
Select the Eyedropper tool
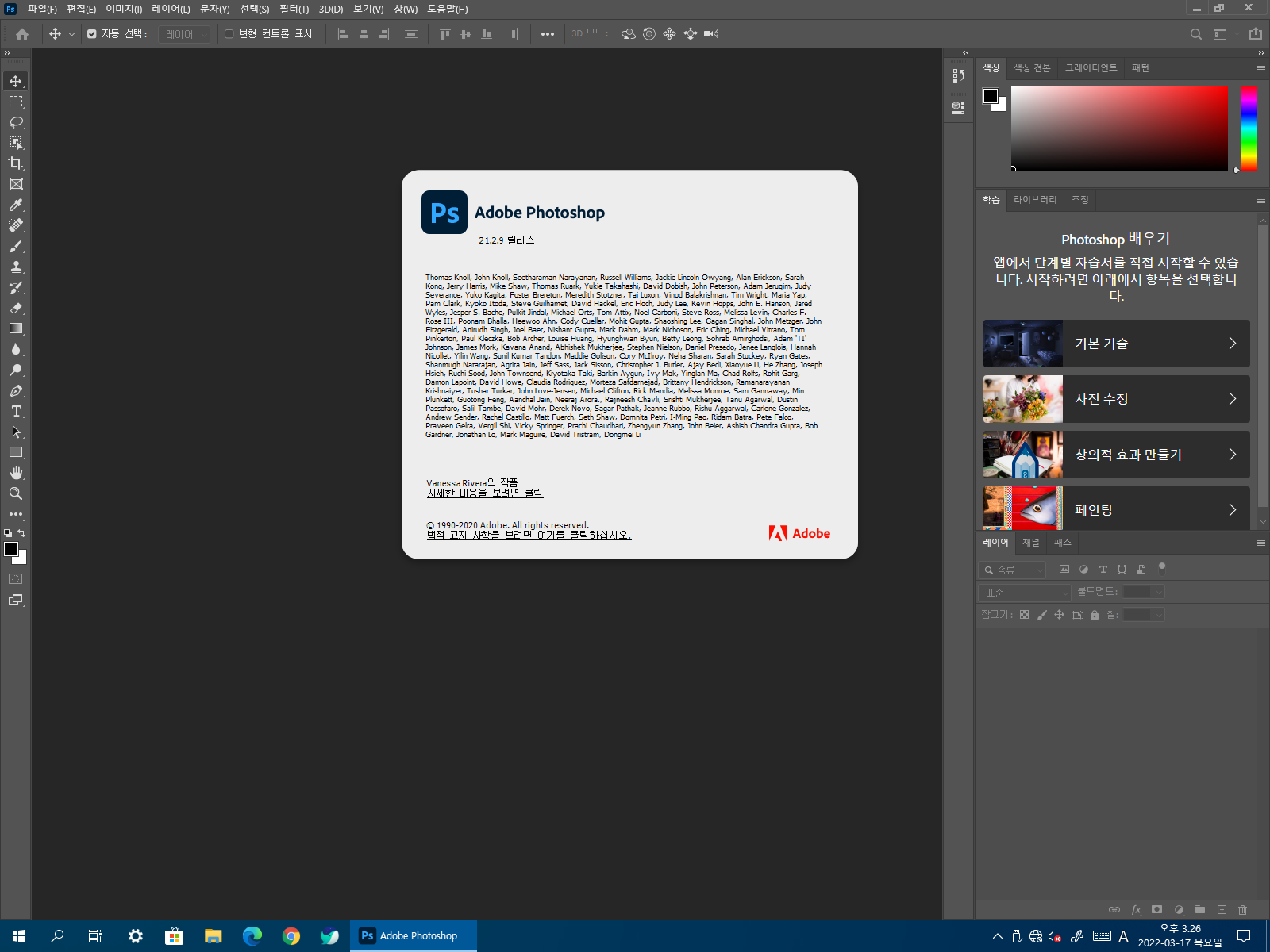[x=16, y=205]
